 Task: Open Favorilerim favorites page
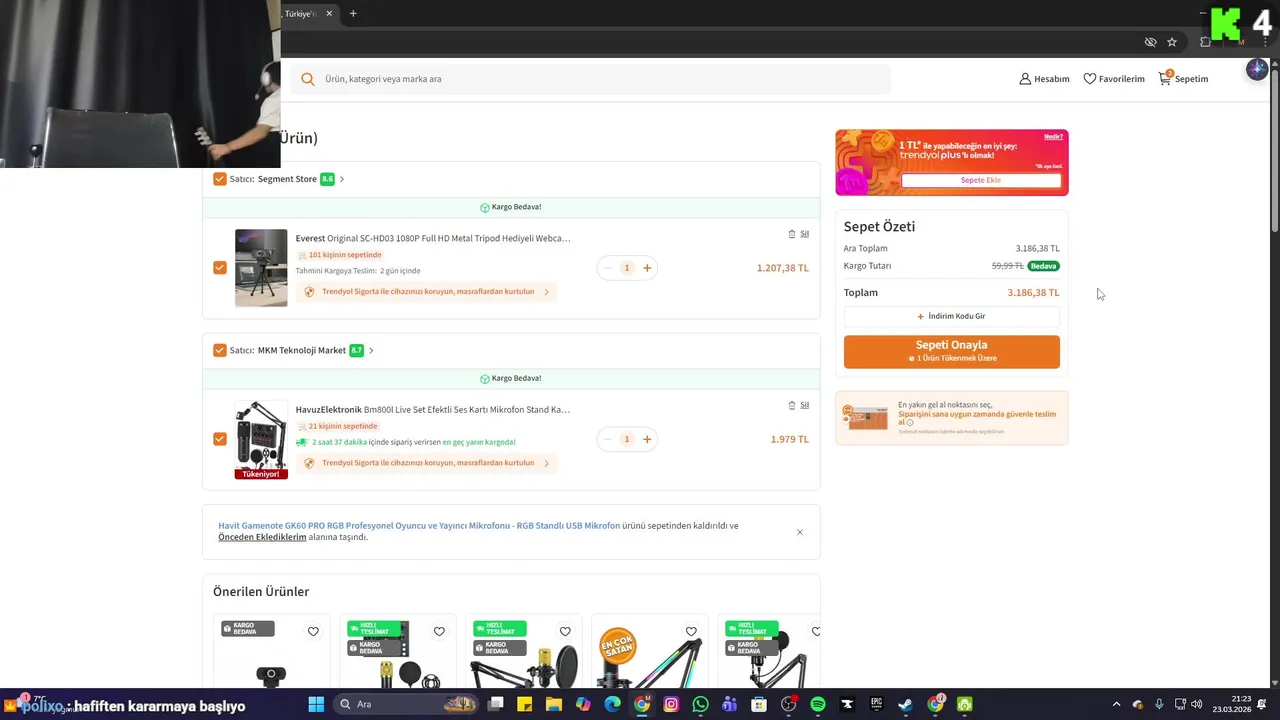tap(1114, 79)
